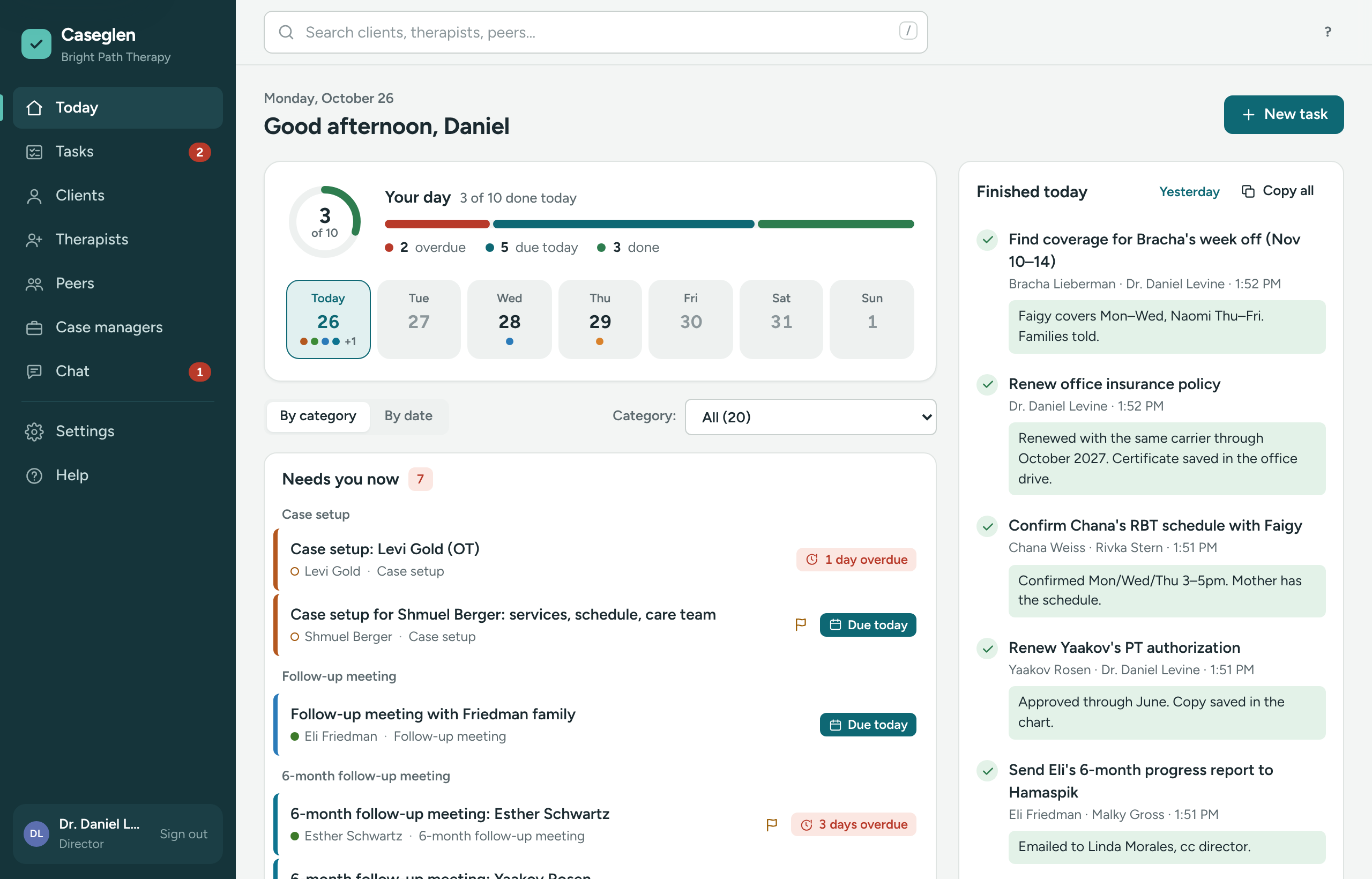Open the Today home icon in sidebar
1372x879 pixels.
click(34, 107)
